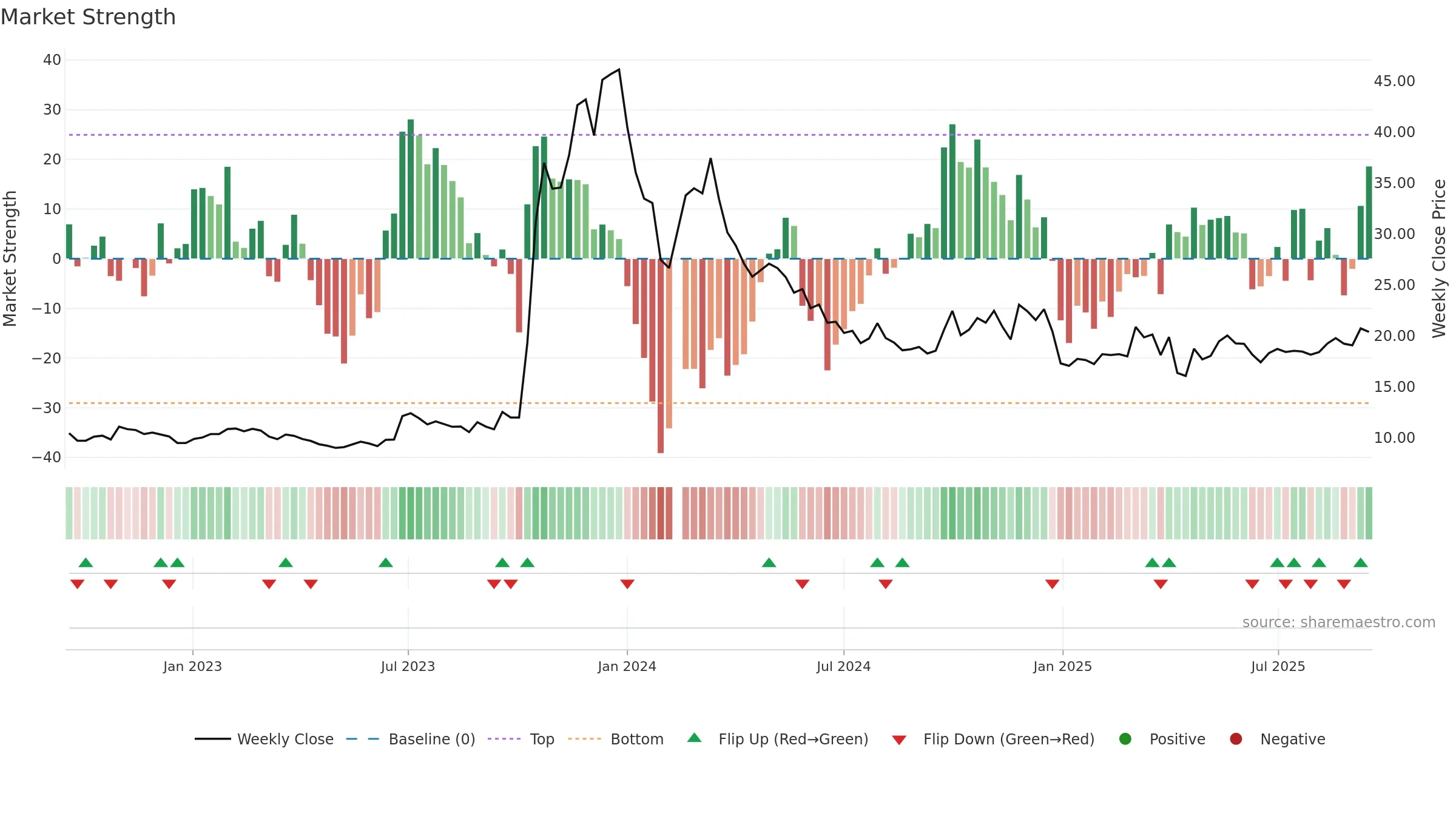Click the Jan 2023 axis label

(x=192, y=666)
